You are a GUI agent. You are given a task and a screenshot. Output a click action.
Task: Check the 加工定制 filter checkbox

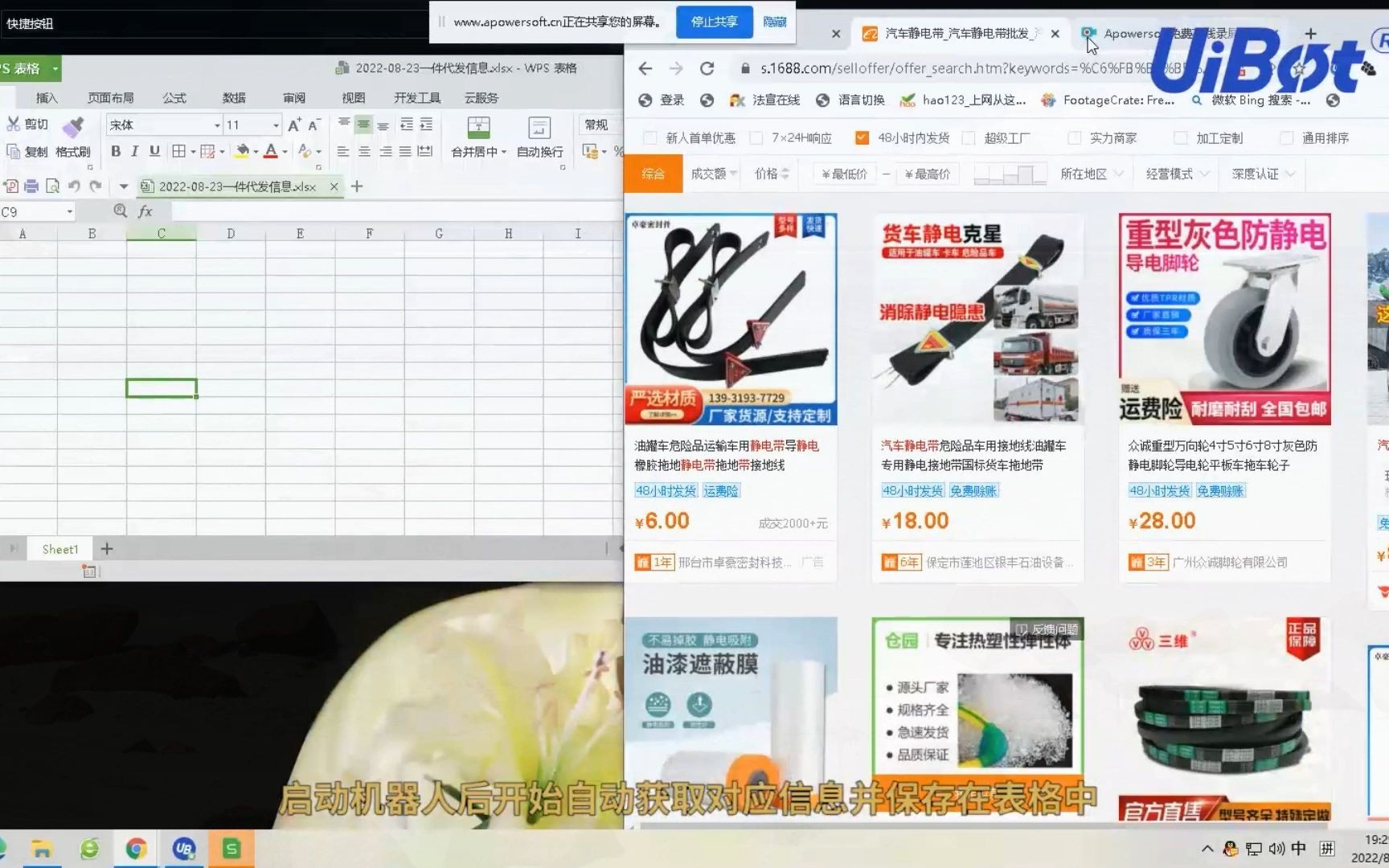[1180, 138]
